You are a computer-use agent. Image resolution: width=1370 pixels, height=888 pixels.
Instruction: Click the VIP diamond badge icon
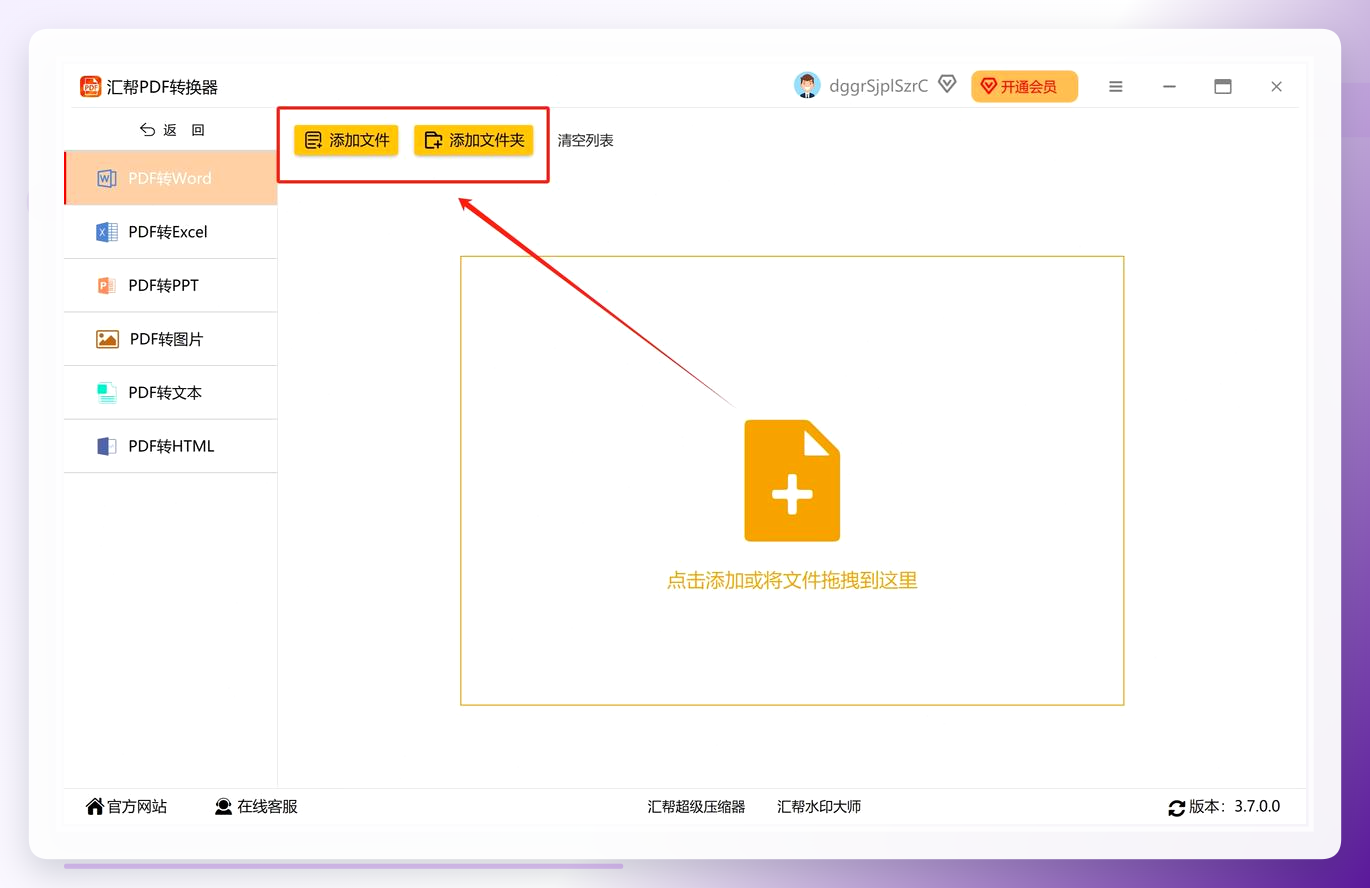coord(947,84)
